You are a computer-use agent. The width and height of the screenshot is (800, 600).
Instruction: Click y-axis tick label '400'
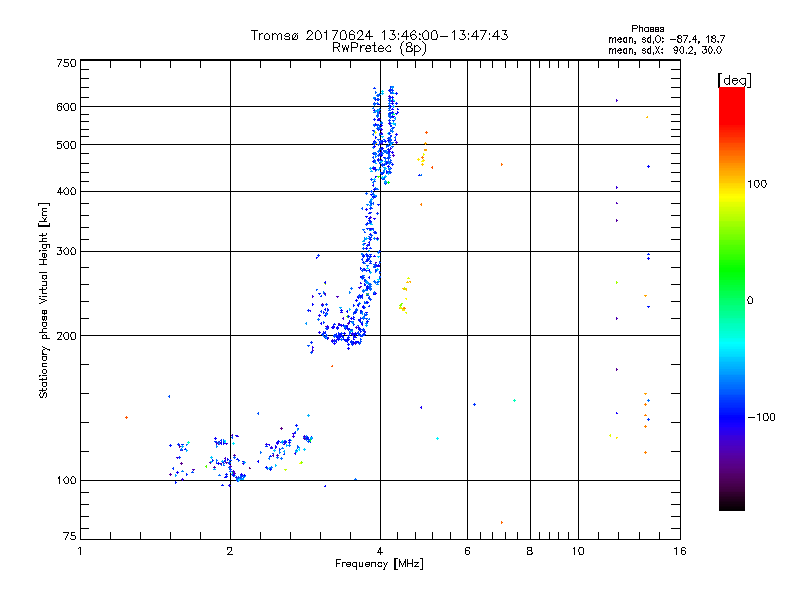click(66, 192)
